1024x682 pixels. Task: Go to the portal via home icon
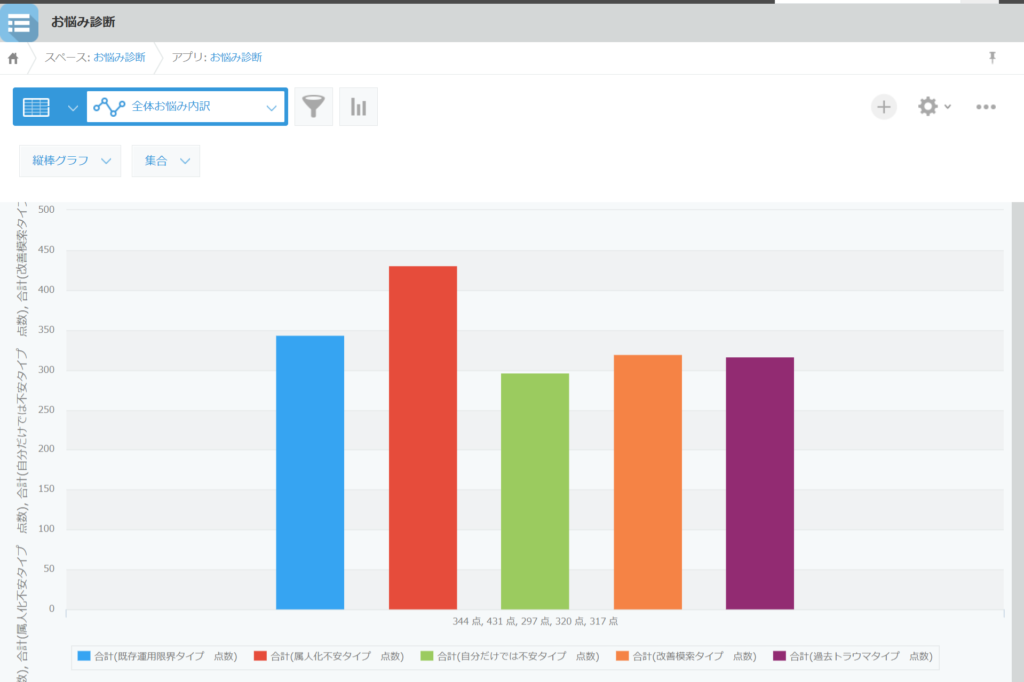point(13,58)
